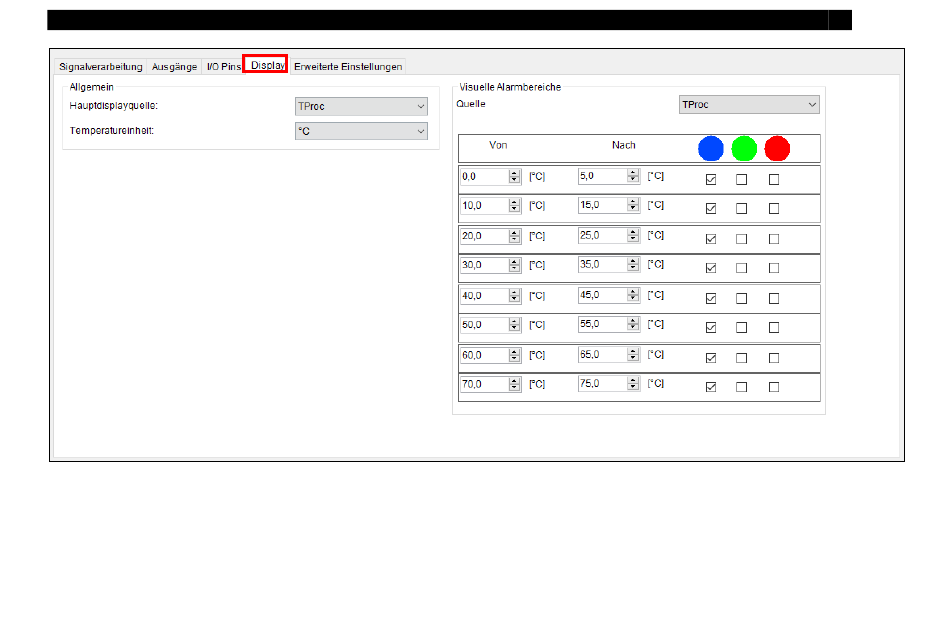Viewport: 950px width, 638px height.
Task: Uncheck blue checkbox in the 10,0 row
Action: pos(711,208)
